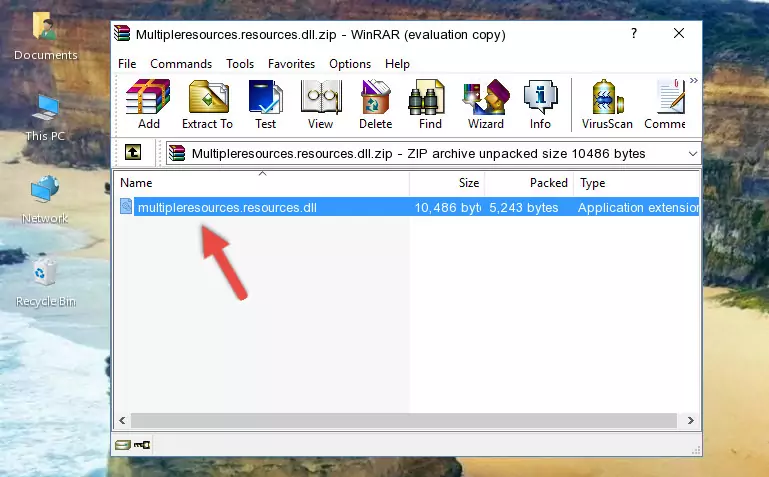Select the Network desktop icon
This screenshot has height=477, width=769.
[45, 200]
